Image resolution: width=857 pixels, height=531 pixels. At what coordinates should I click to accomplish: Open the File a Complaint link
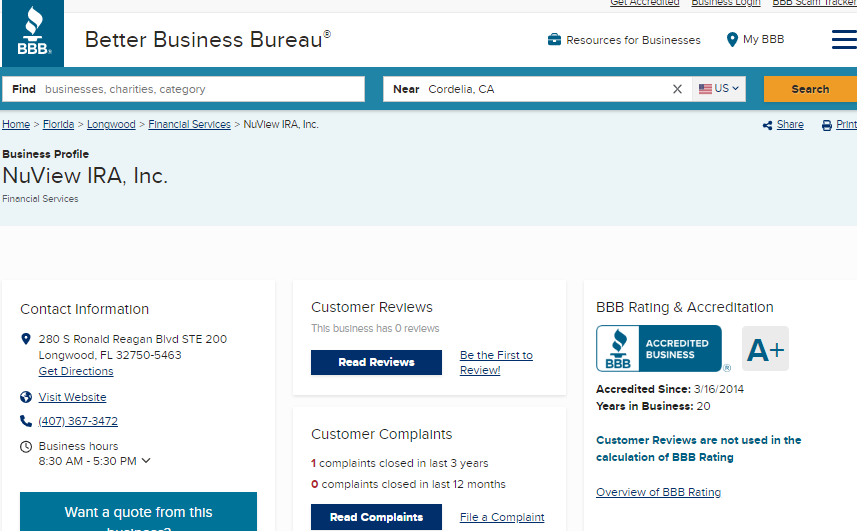[x=502, y=517]
